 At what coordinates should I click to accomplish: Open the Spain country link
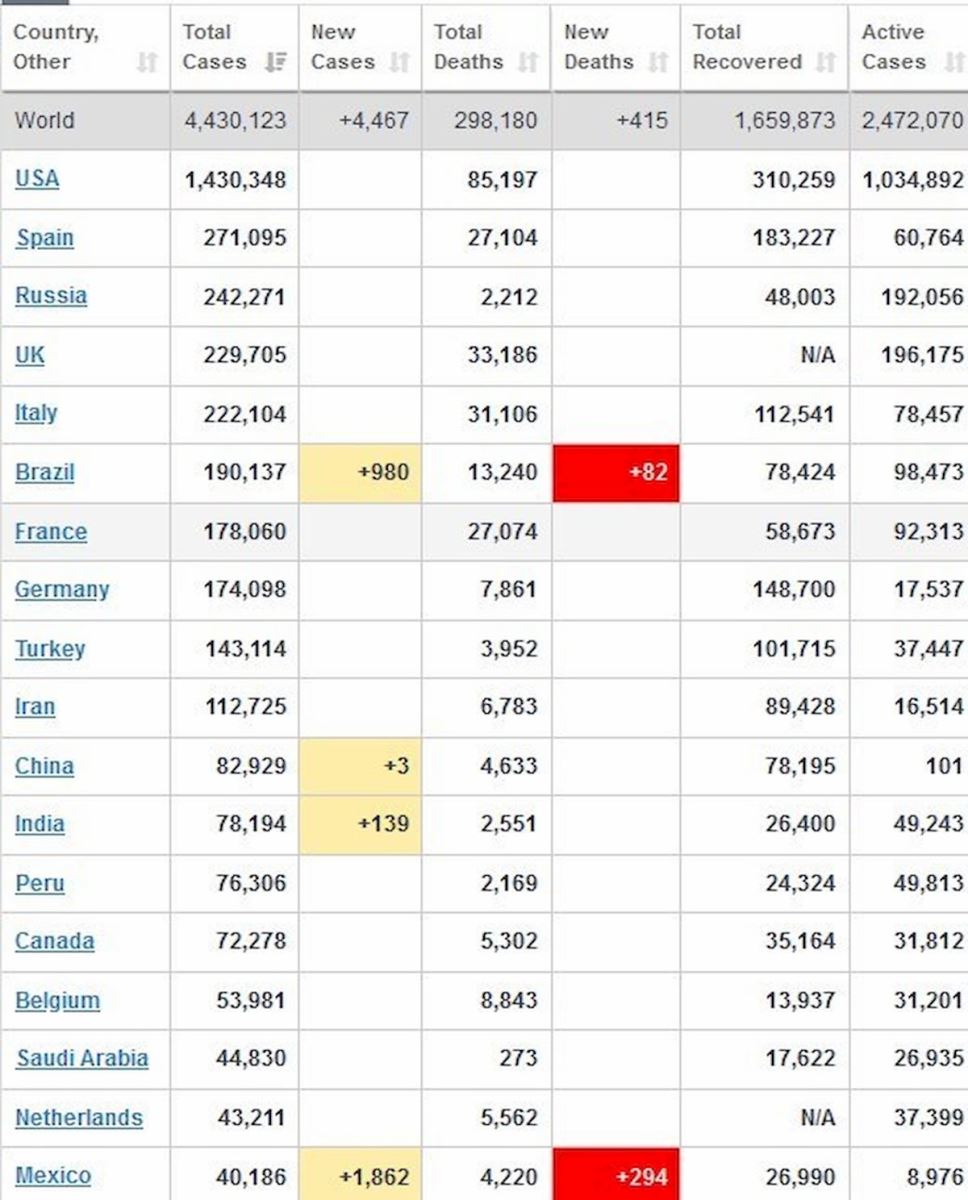(x=44, y=238)
